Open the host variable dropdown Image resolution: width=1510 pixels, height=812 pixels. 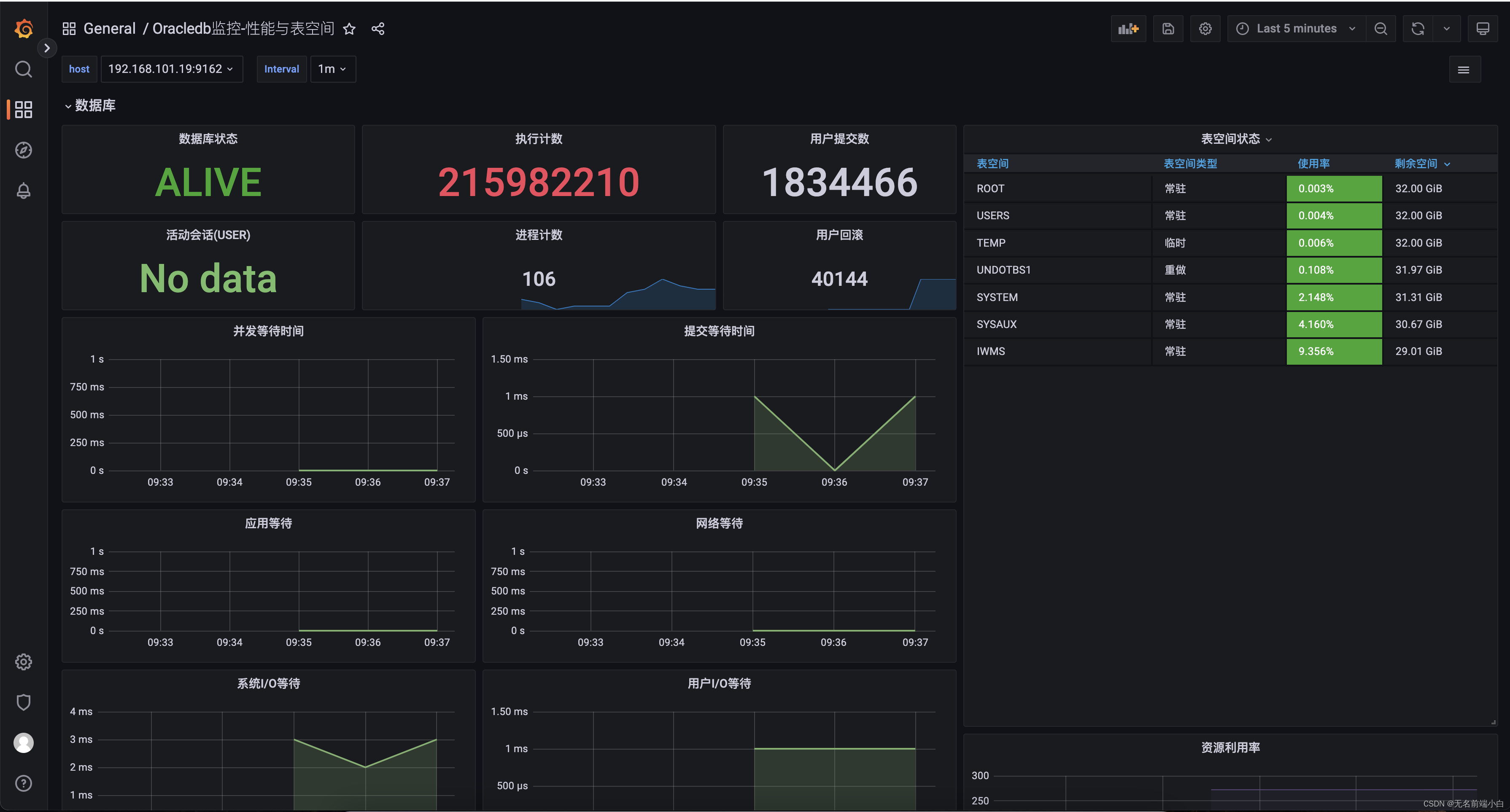[171, 69]
